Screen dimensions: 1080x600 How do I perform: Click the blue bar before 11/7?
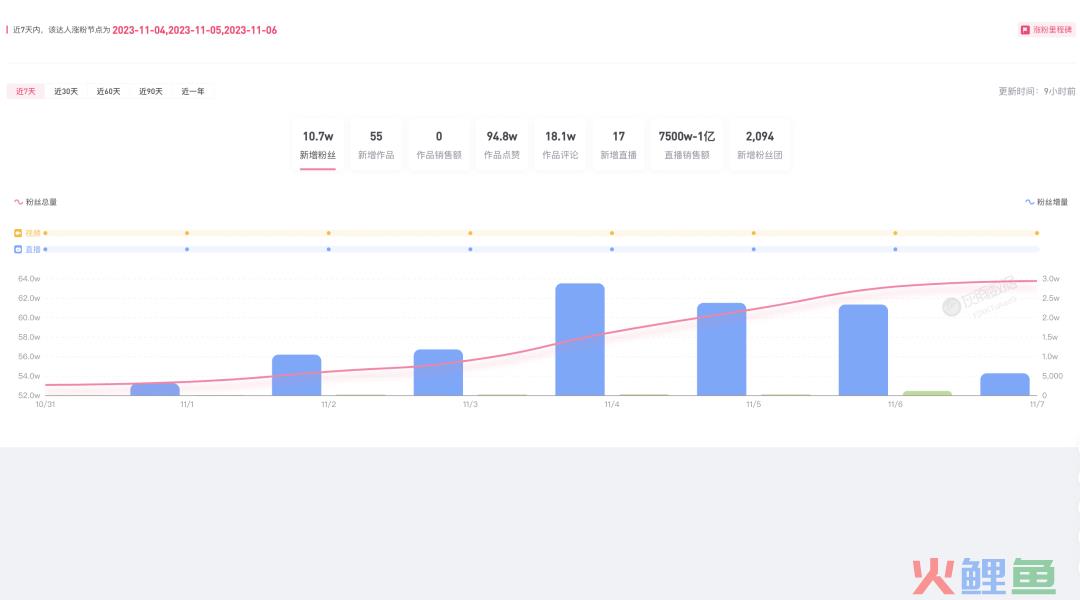(1005, 384)
